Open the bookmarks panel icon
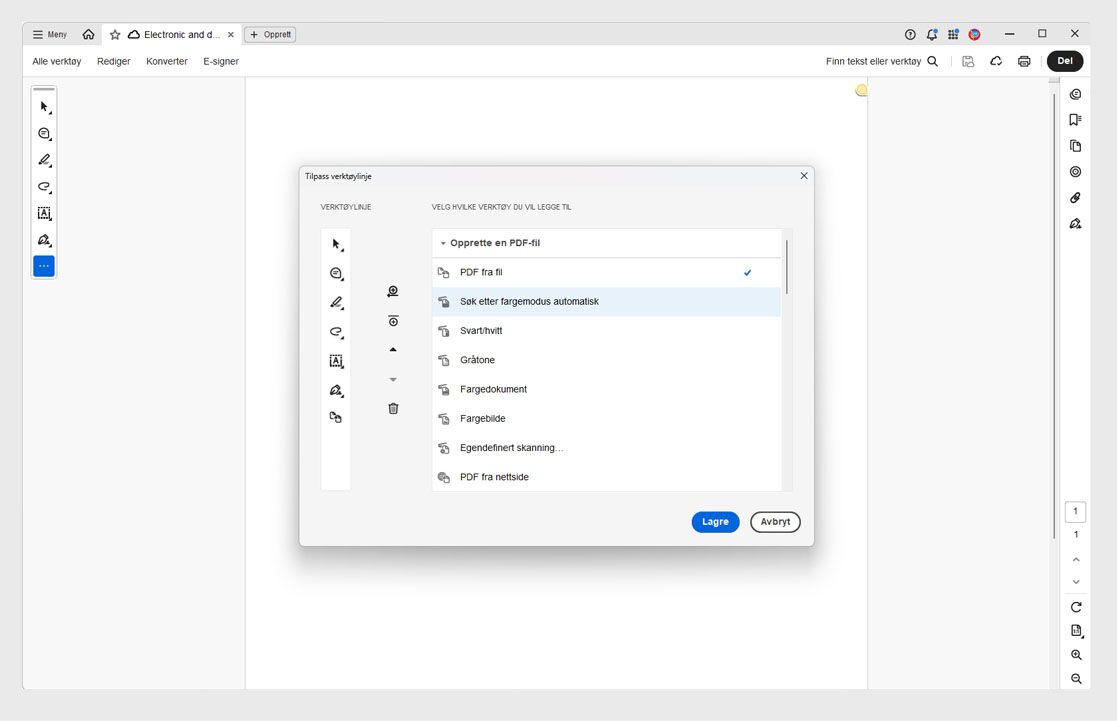 pos(1076,120)
